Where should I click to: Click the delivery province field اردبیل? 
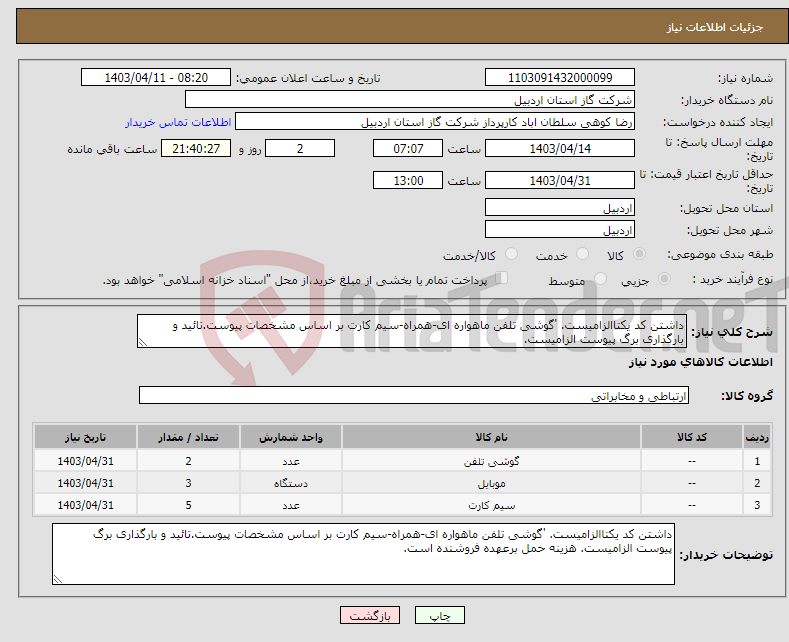(560, 207)
